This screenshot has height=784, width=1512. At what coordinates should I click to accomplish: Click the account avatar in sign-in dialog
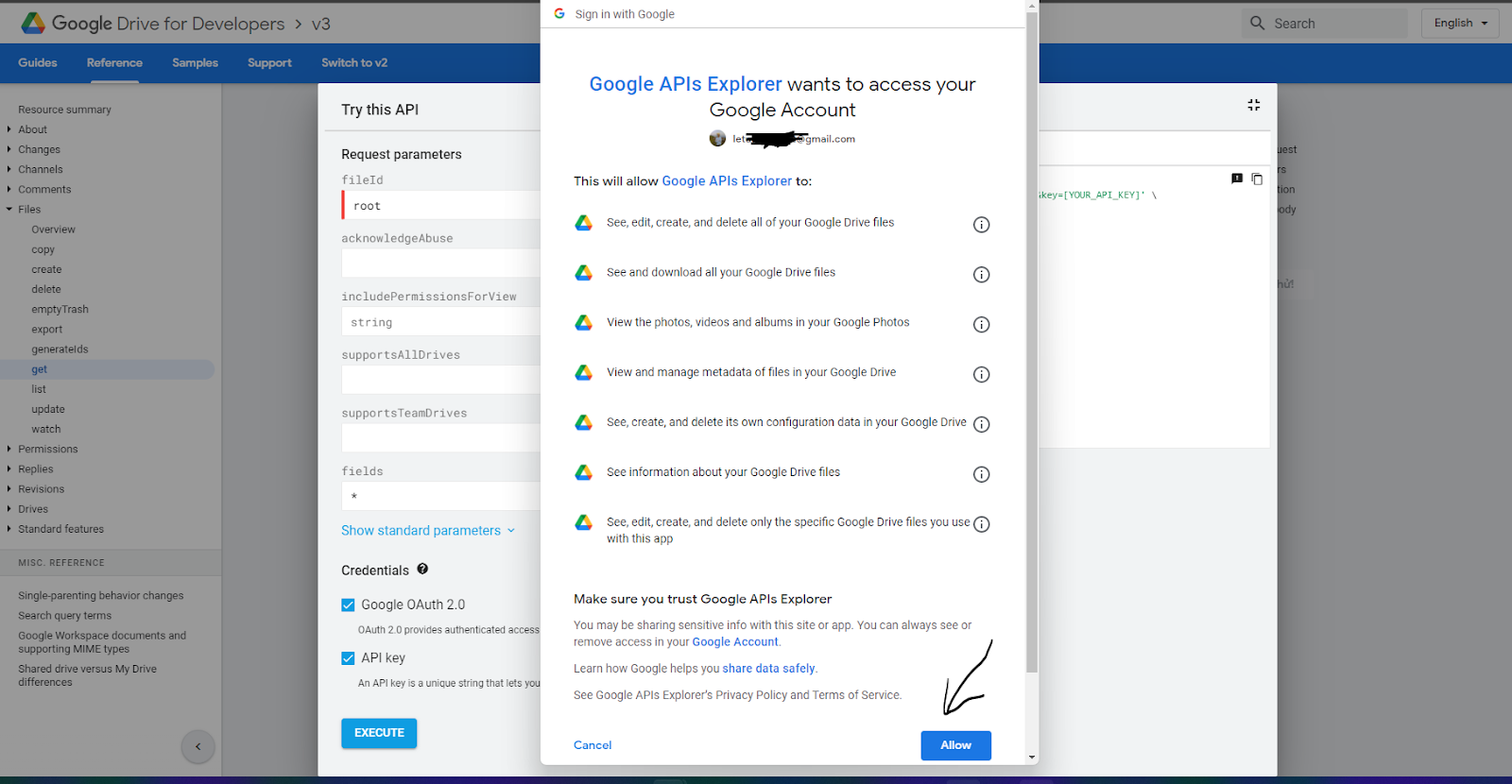pos(717,139)
